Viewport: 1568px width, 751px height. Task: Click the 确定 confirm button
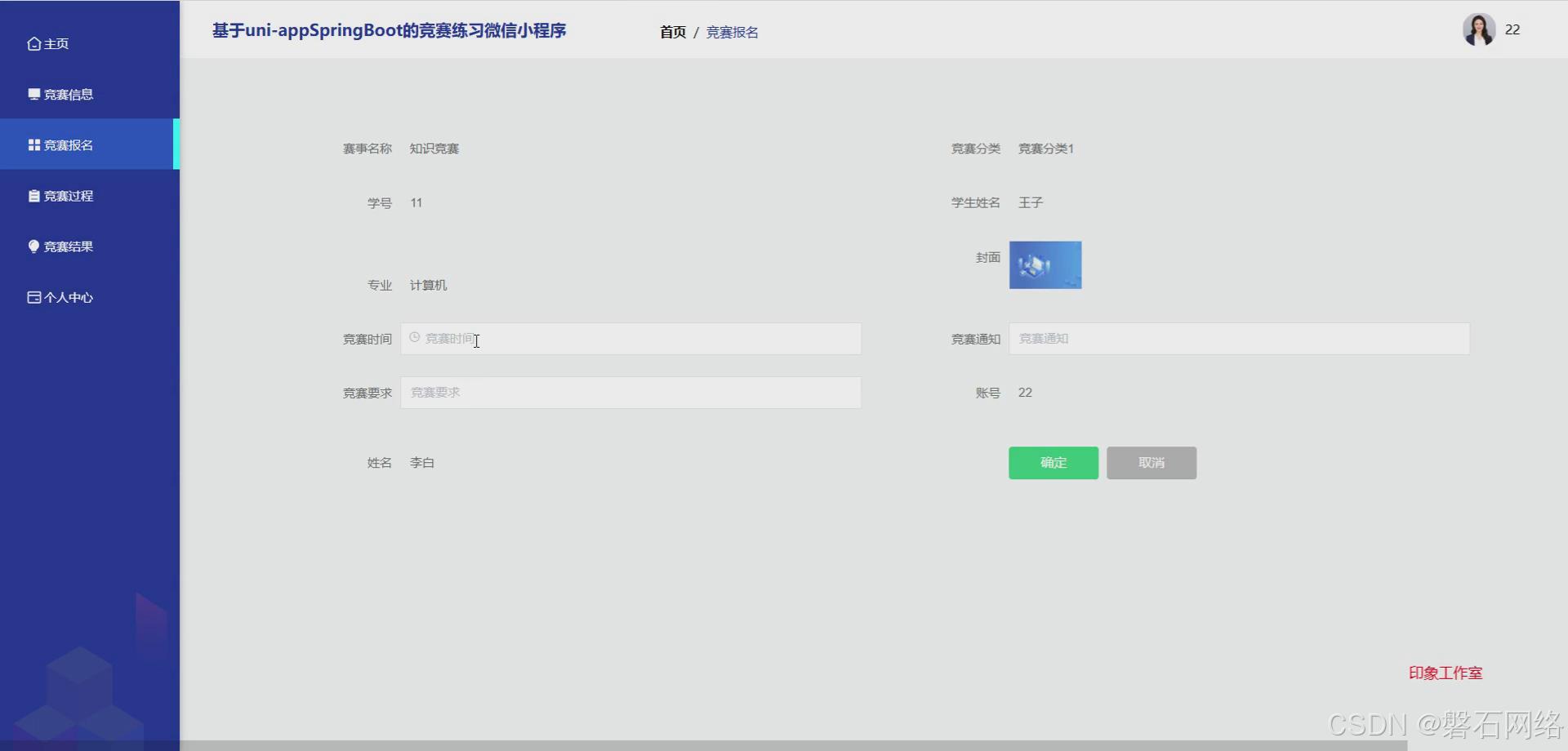1053,463
